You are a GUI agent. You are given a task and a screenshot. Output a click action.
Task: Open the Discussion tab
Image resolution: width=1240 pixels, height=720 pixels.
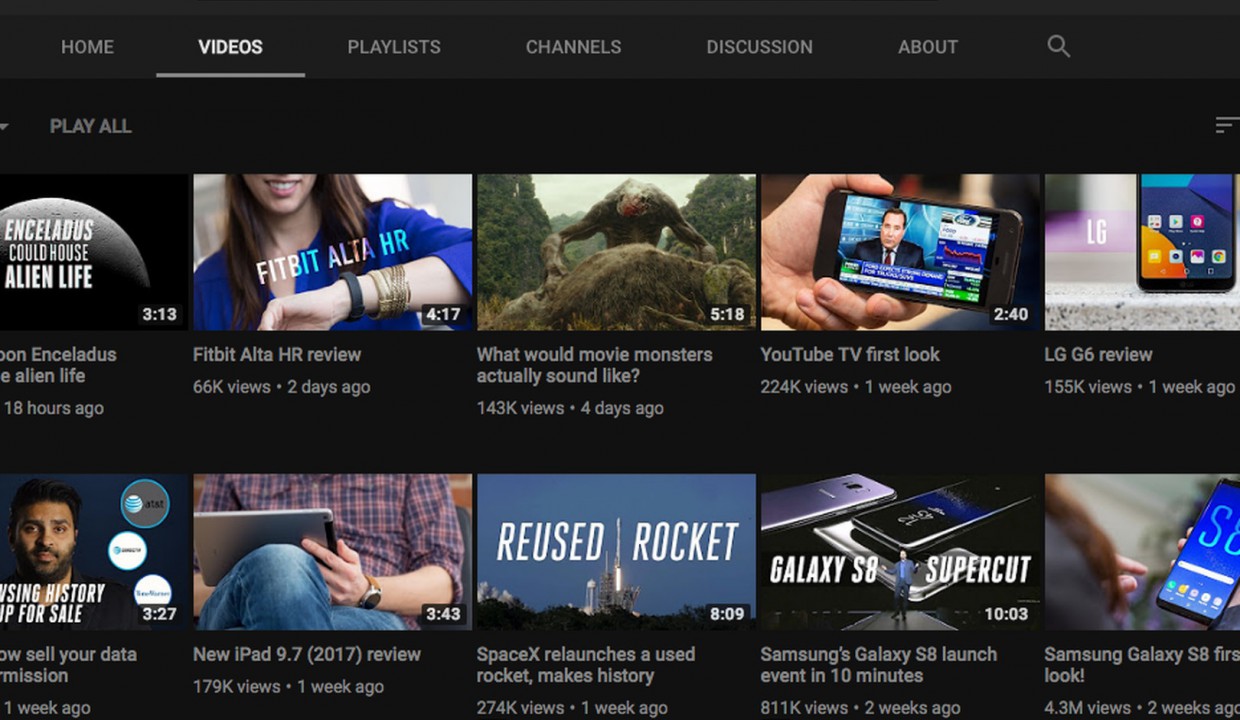(x=759, y=47)
